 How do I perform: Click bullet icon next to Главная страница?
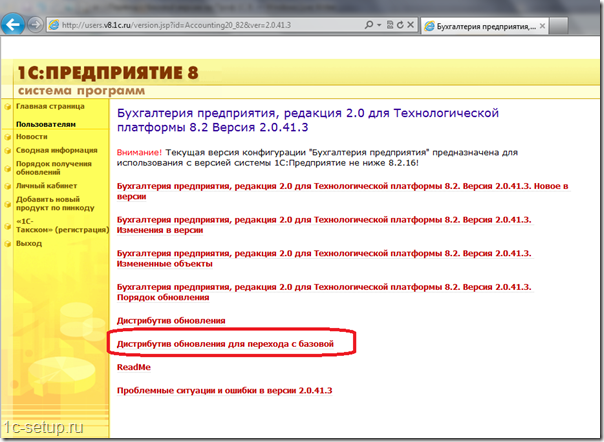[7, 107]
